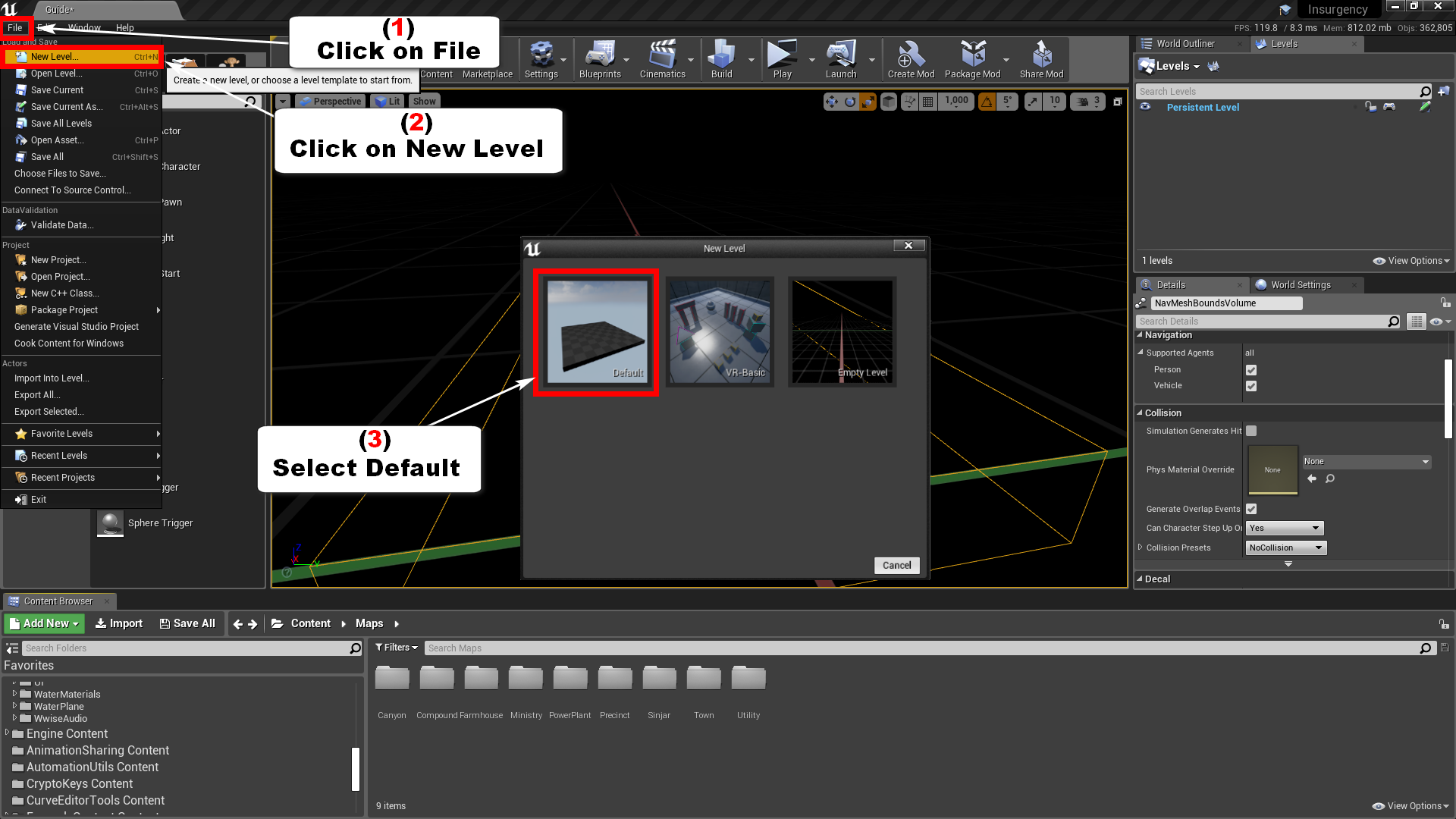1456x819 pixels.
Task: Click the Create Mod icon
Action: [x=911, y=59]
